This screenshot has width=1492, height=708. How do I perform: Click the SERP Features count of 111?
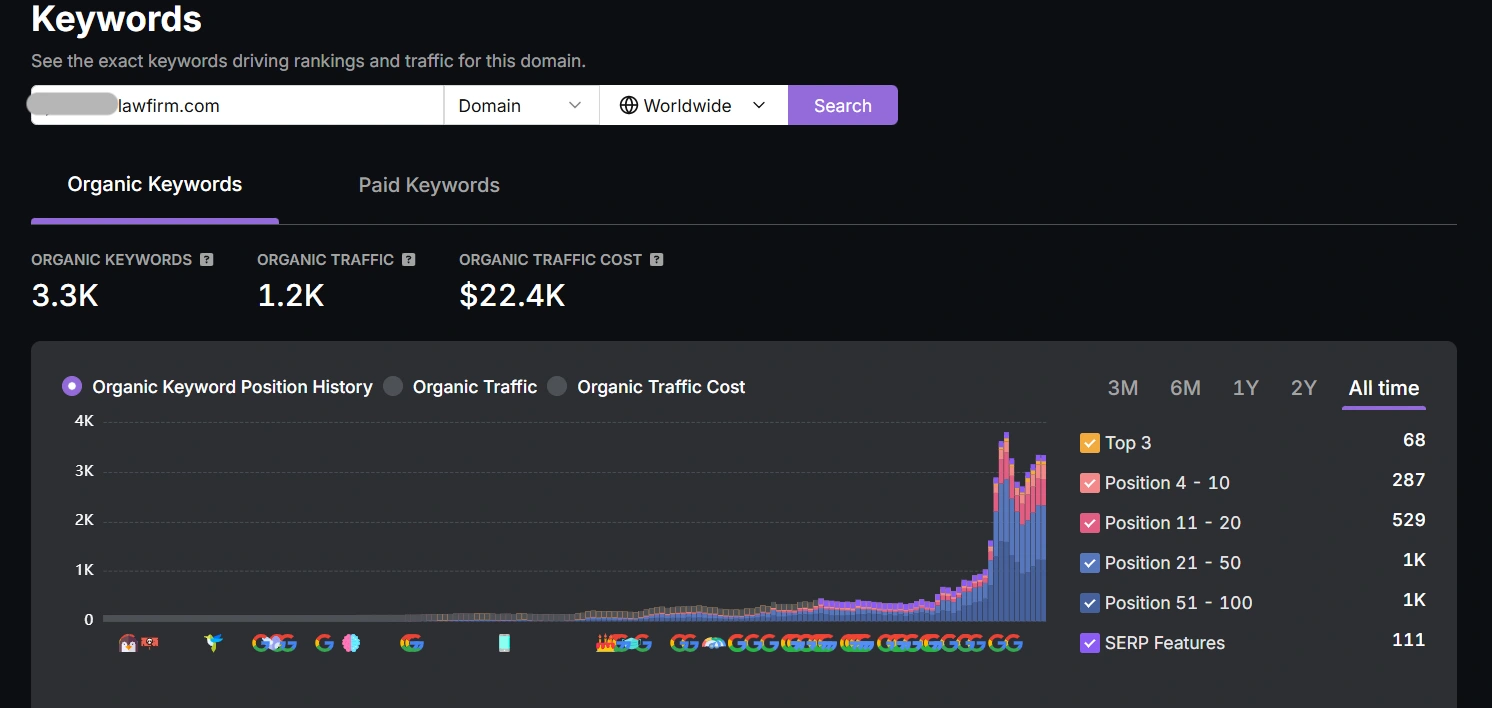tap(1409, 640)
